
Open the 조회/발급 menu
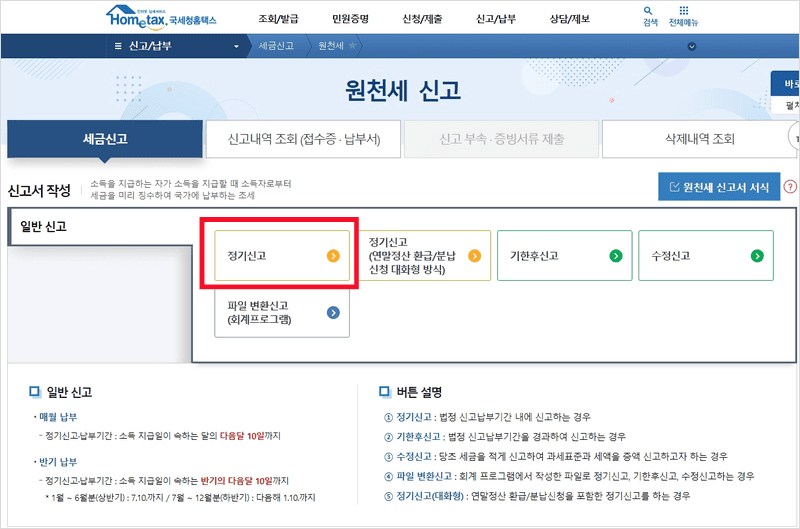pos(278,19)
